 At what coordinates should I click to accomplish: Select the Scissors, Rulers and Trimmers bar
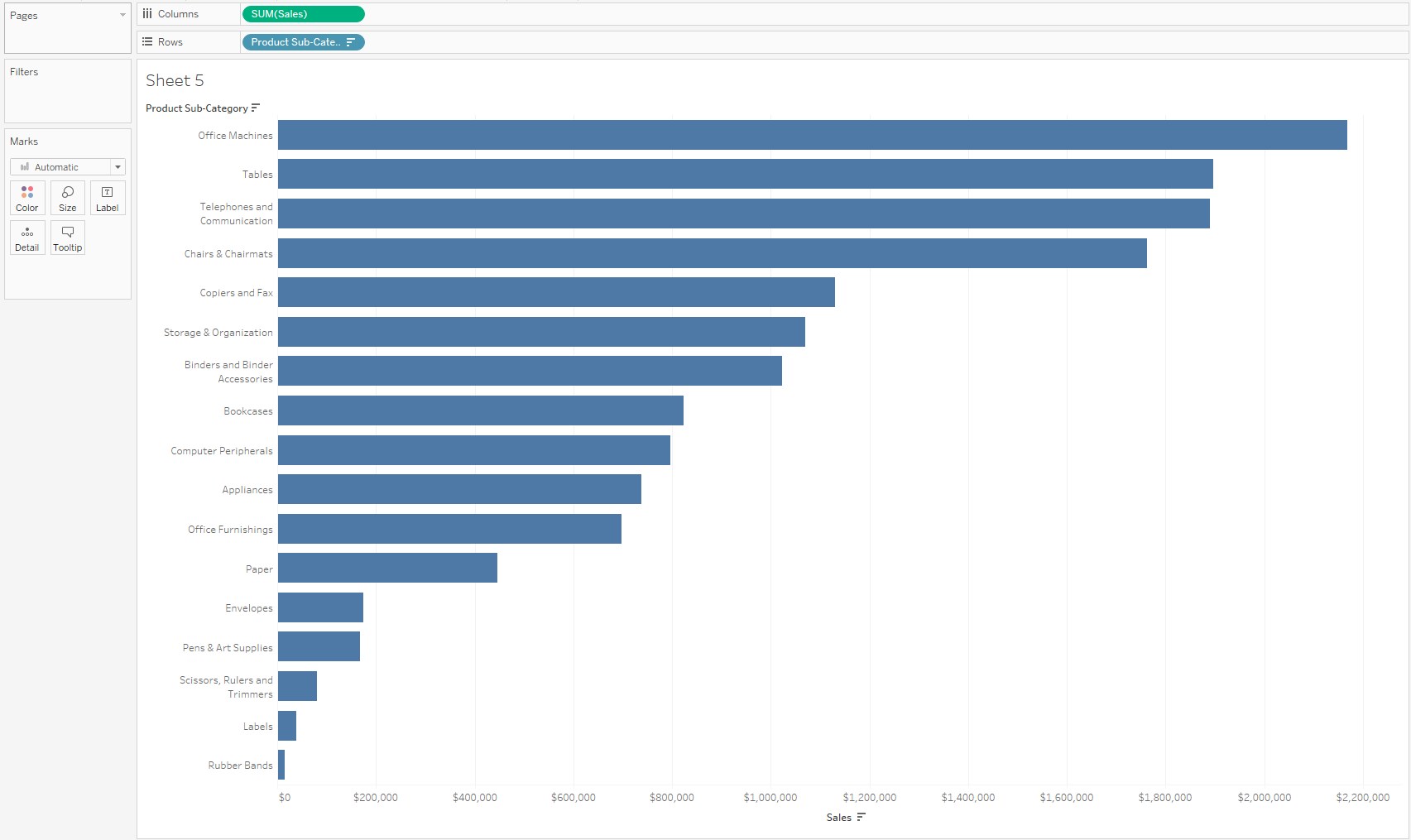[x=297, y=686]
